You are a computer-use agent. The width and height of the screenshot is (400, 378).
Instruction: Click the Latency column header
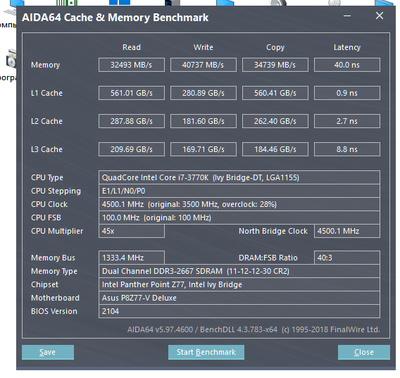coord(347,48)
